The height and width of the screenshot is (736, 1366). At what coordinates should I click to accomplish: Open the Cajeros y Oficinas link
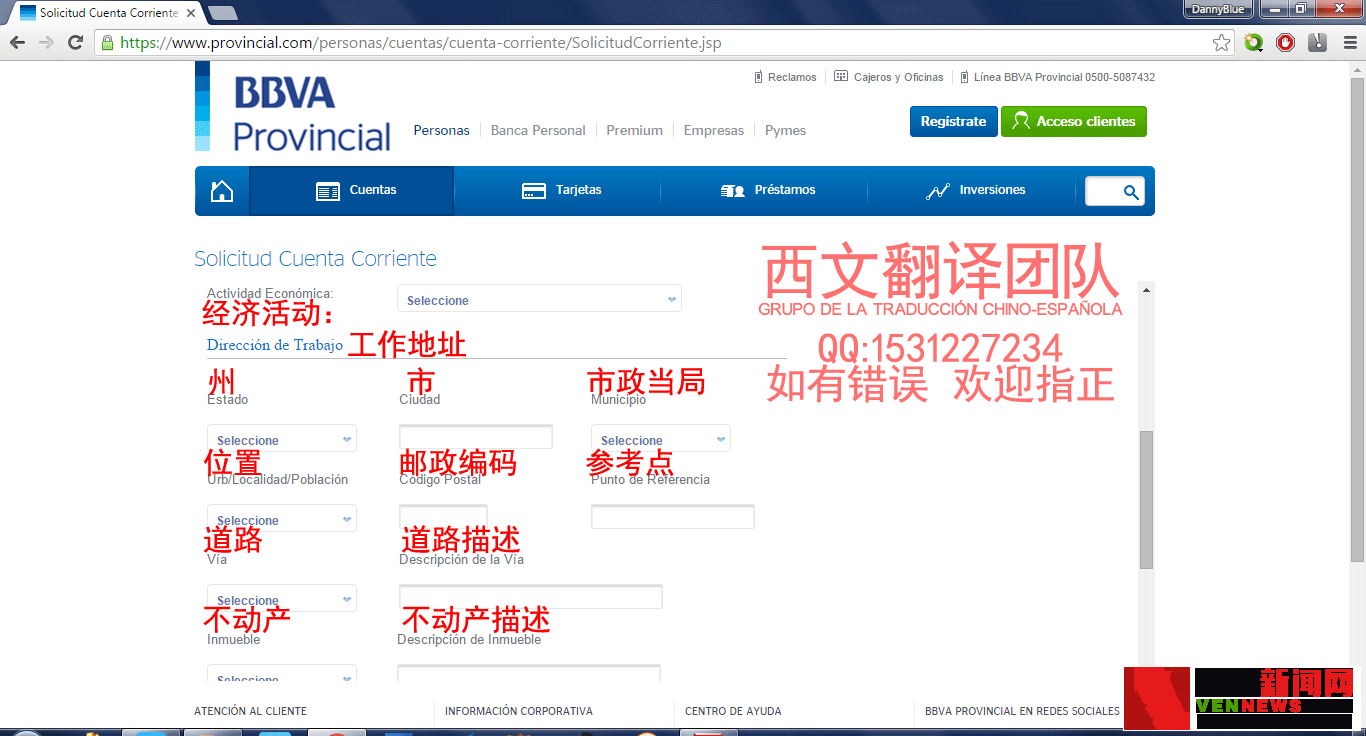pyautogui.click(x=889, y=77)
